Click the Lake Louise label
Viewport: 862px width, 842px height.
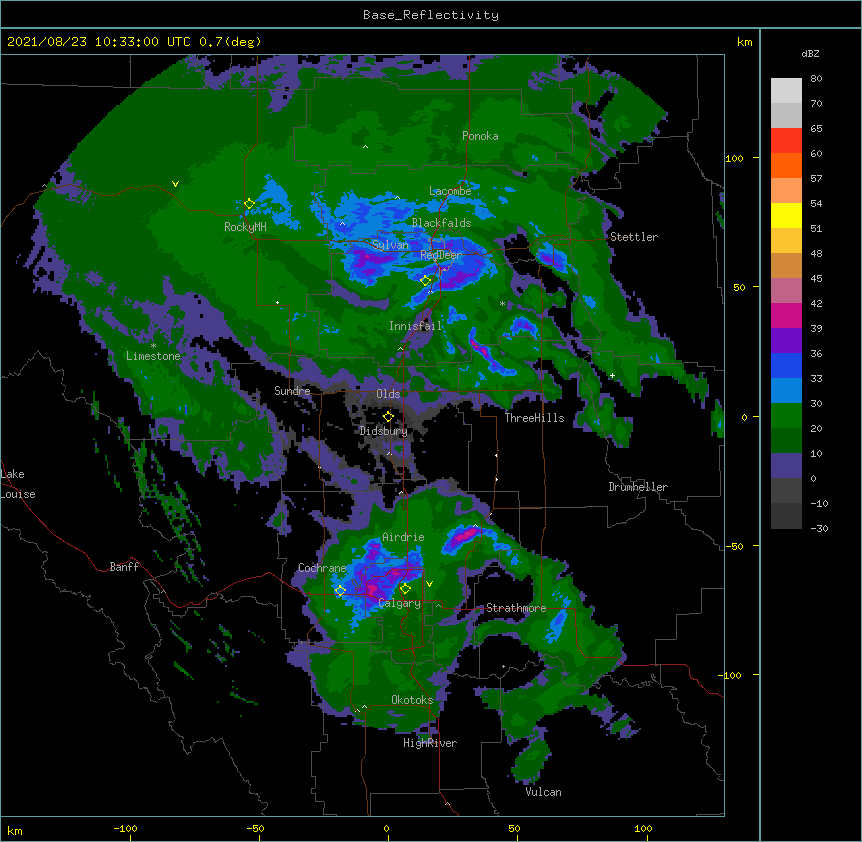click(x=18, y=484)
